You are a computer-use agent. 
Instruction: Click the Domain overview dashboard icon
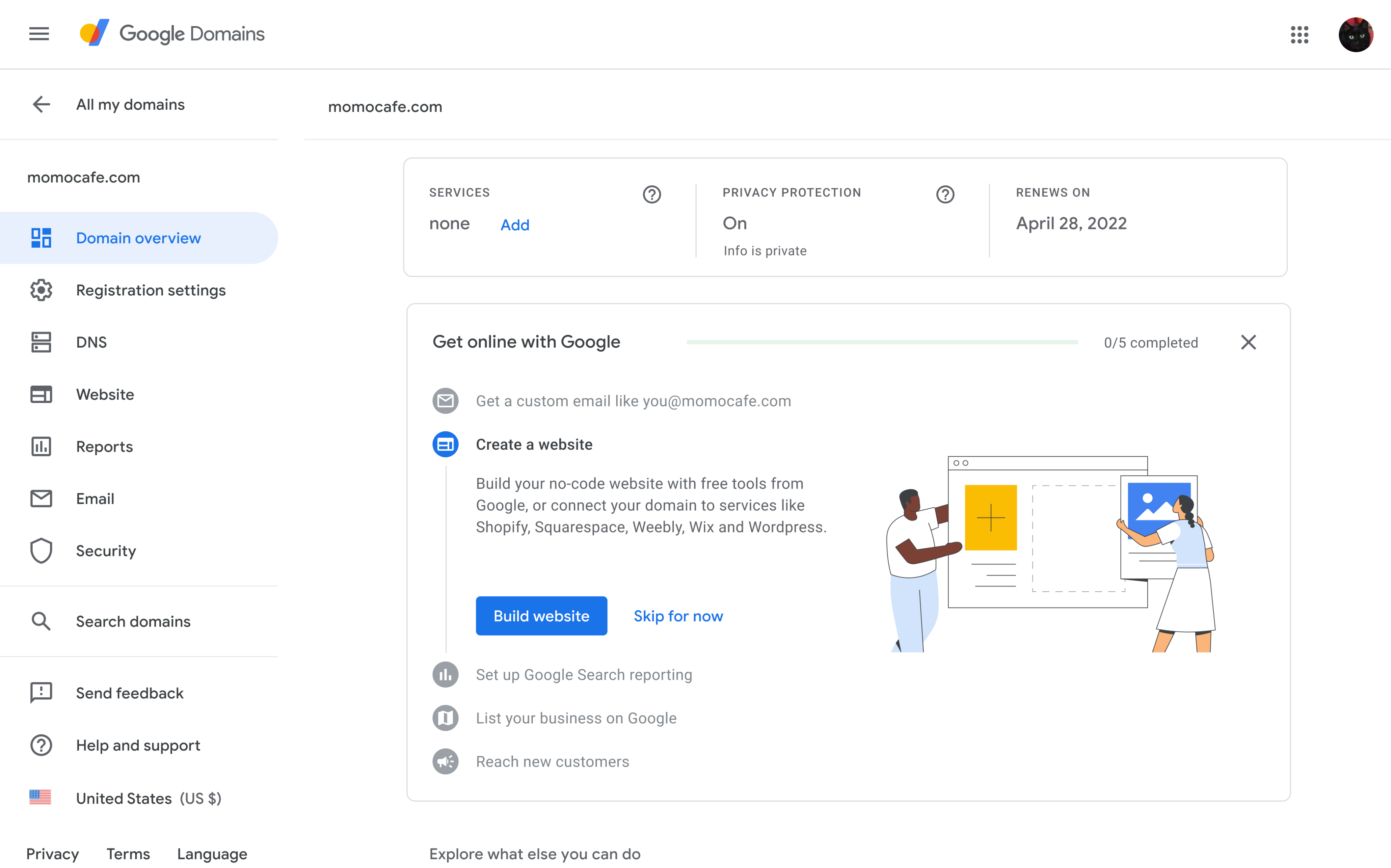click(41, 238)
